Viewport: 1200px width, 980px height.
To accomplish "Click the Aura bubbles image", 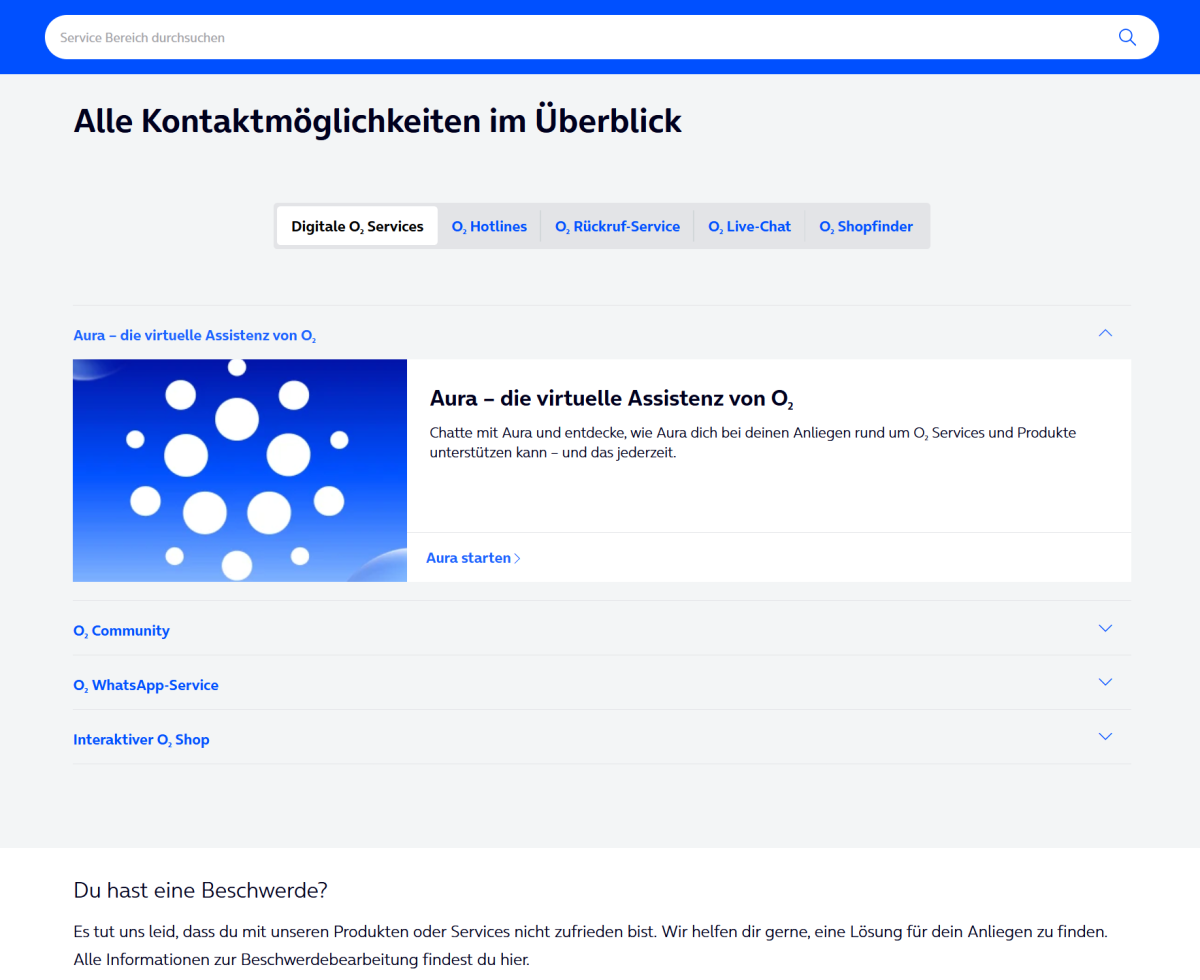I will click(x=240, y=470).
